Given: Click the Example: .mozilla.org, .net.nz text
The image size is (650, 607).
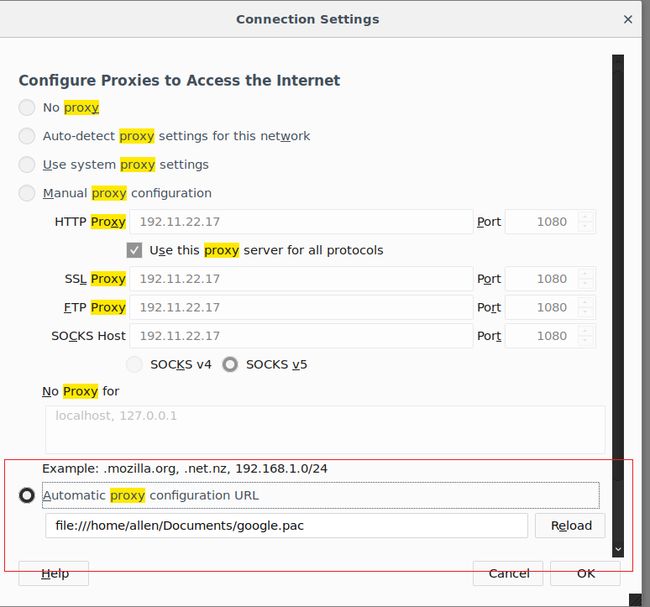Looking at the screenshot, I should [184, 469].
